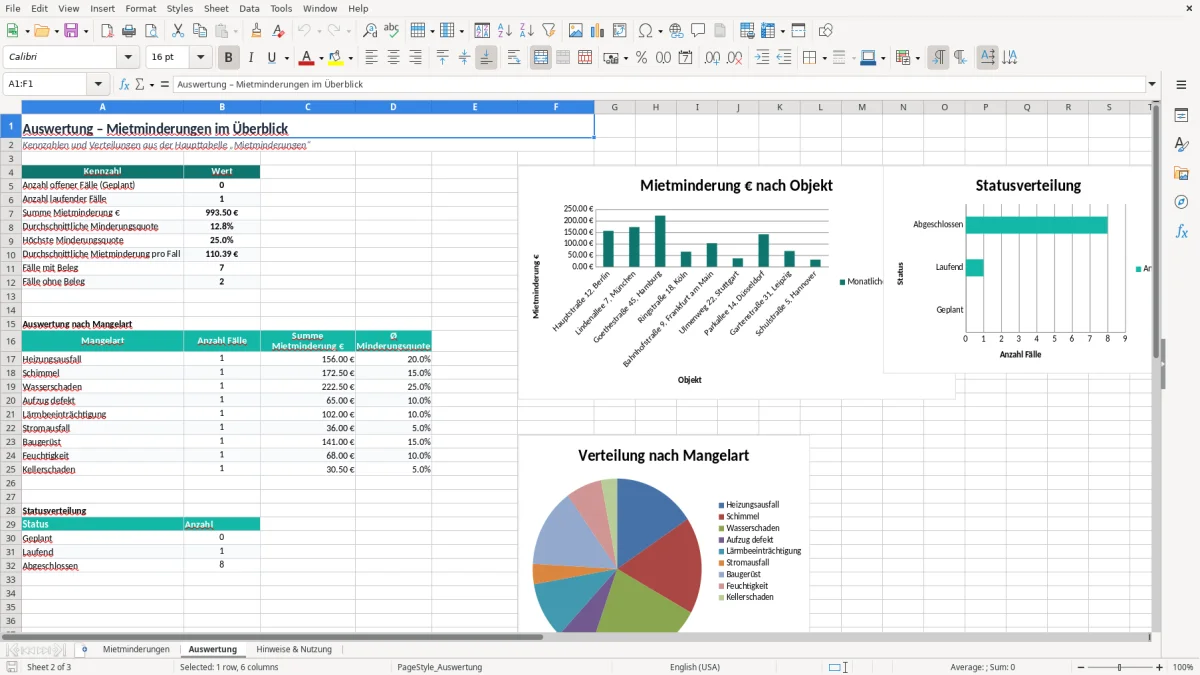Toggle Wrap Text
This screenshot has width=1200, height=675.
[514, 58]
